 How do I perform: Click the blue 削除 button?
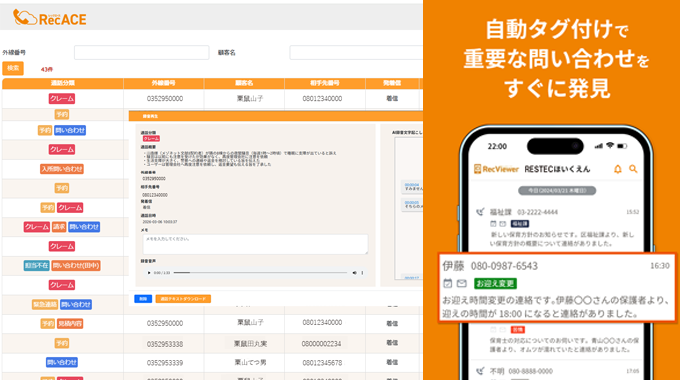[143, 299]
